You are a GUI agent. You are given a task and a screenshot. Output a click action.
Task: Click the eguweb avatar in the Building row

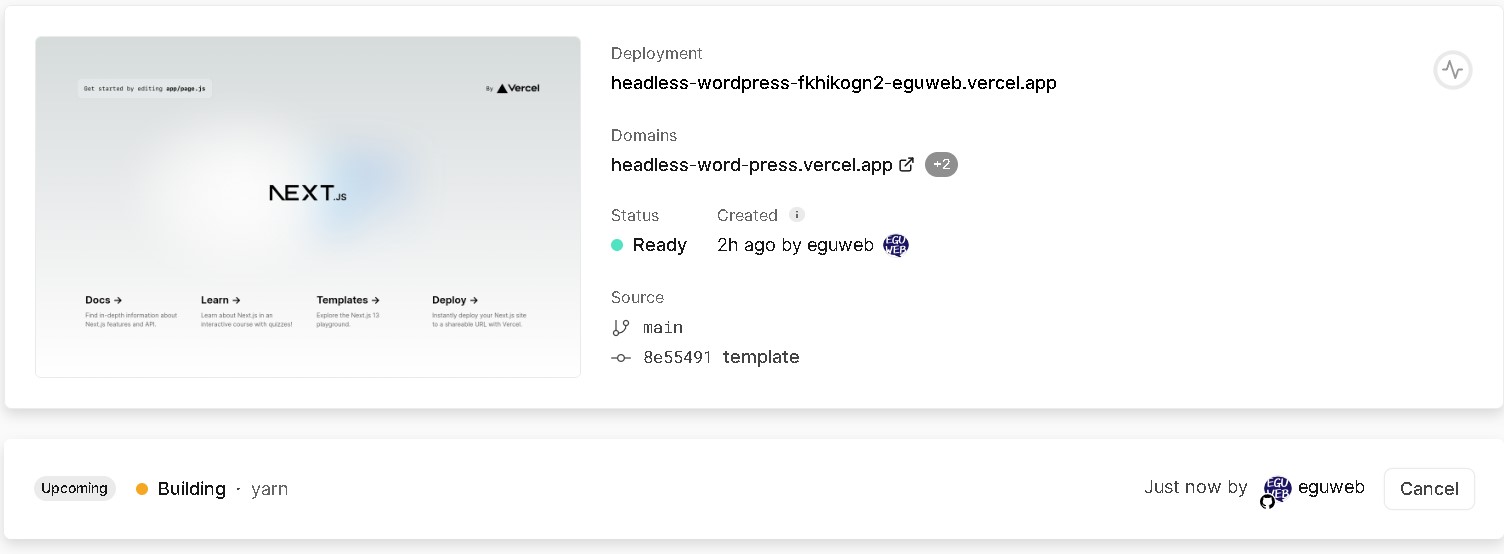pyautogui.click(x=1277, y=489)
